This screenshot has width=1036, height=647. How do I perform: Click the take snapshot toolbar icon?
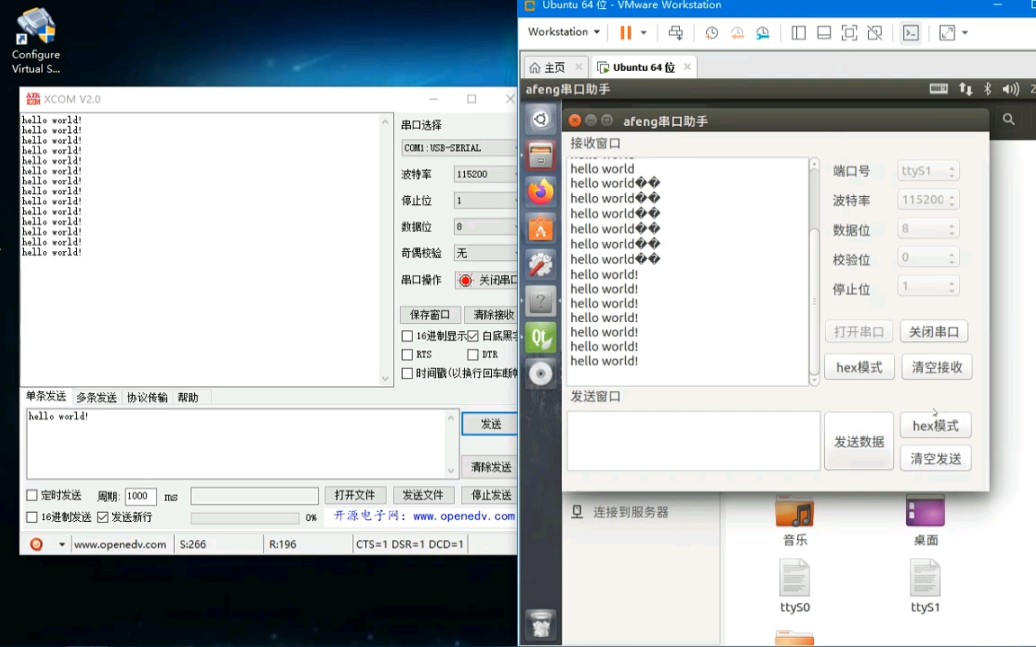click(713, 33)
